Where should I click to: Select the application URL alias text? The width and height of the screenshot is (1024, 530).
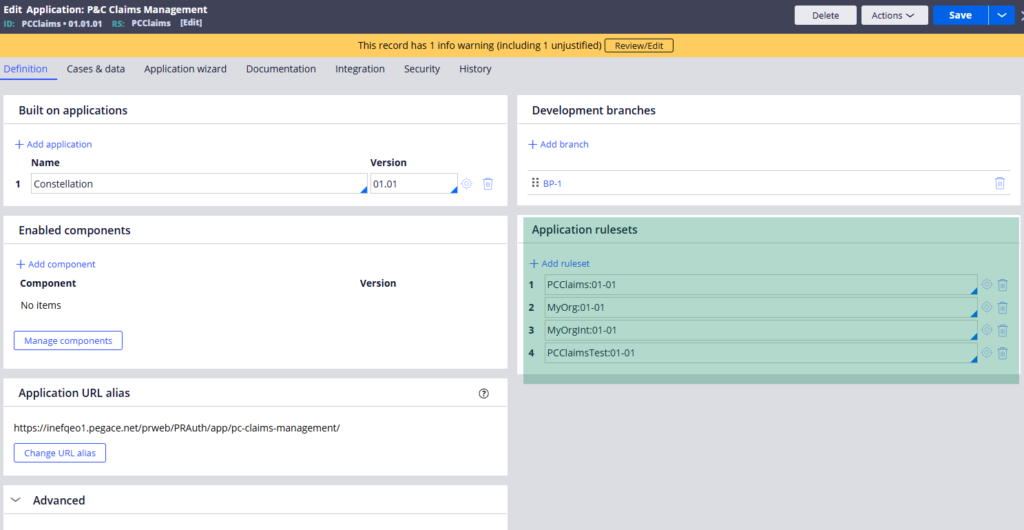coord(177,428)
